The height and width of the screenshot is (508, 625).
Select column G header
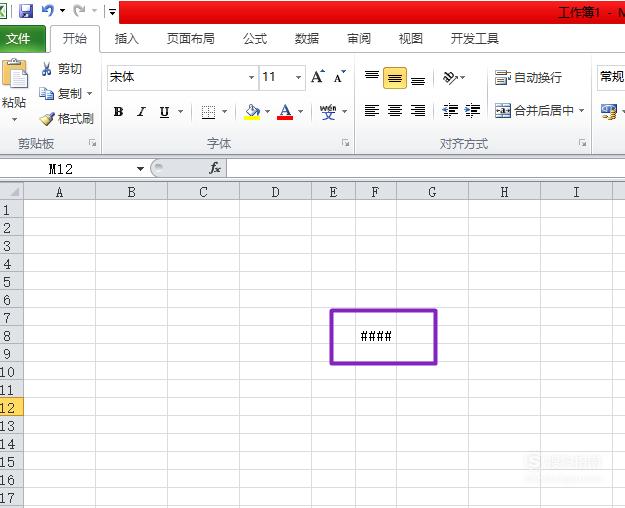[x=432, y=192]
